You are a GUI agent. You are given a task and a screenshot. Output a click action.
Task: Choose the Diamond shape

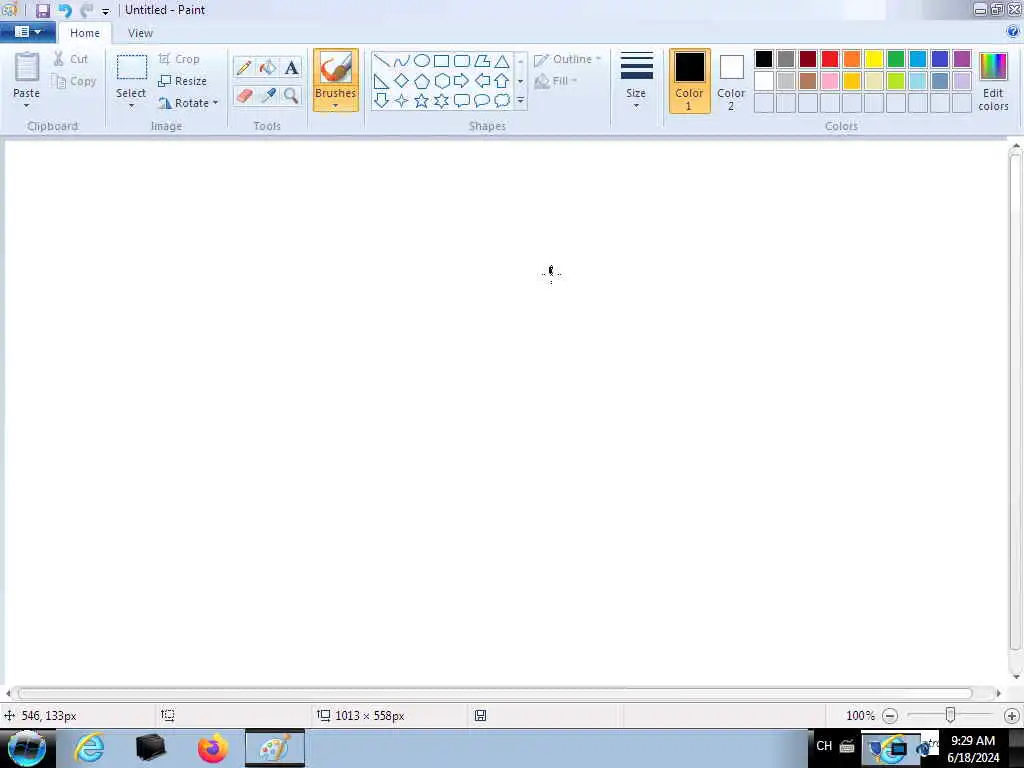coord(402,81)
